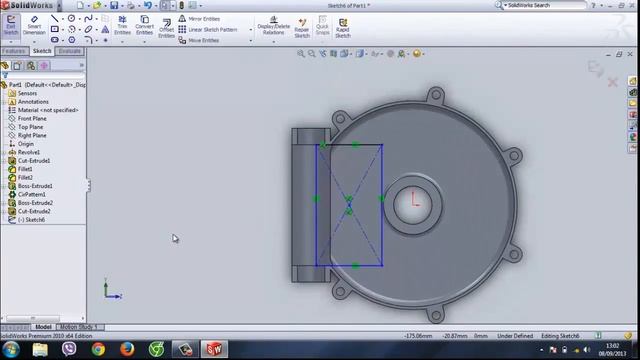The width and height of the screenshot is (640, 360).
Task: Select Top Plane in the tree
Action: coord(30,127)
